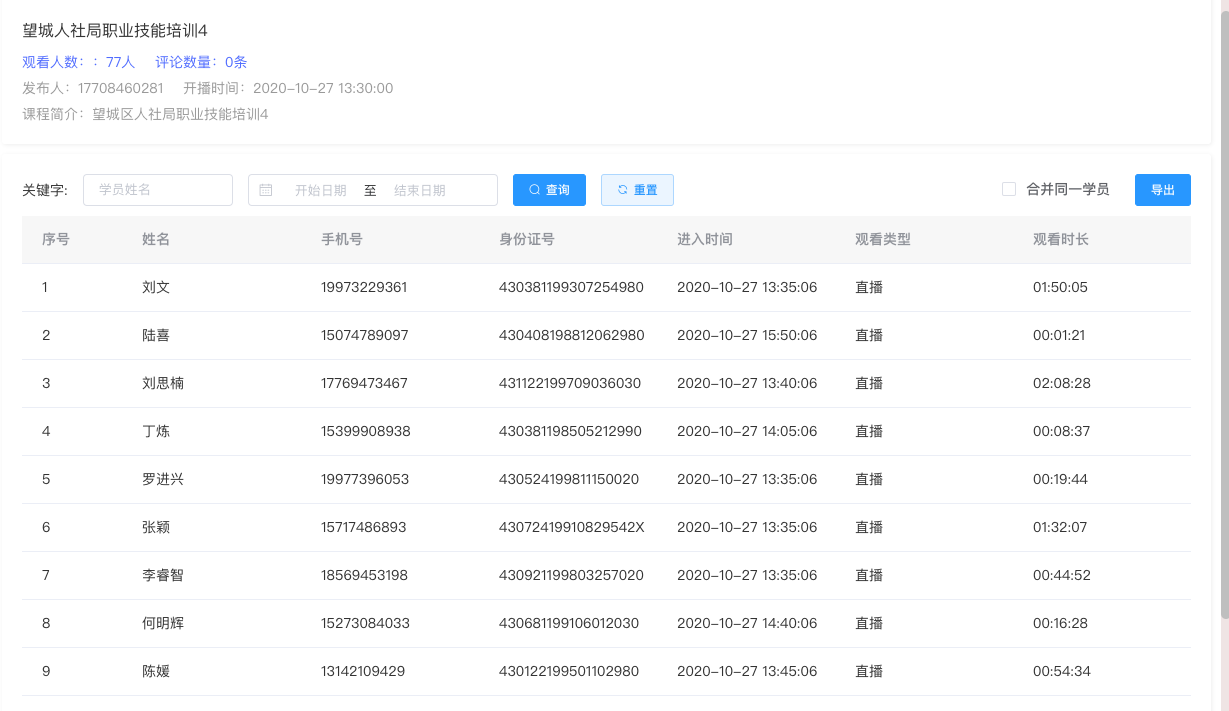Select the name 丁炼 in row 4
The image size is (1229, 711).
click(156, 432)
